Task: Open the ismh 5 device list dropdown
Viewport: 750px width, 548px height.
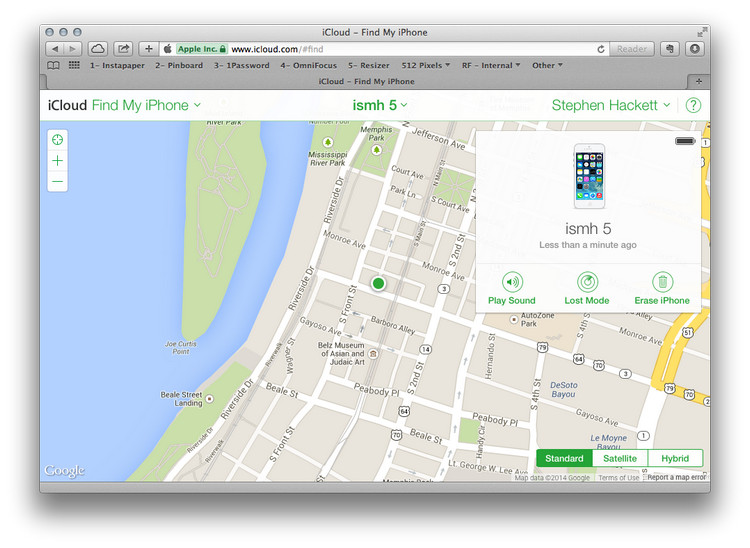Action: point(380,105)
